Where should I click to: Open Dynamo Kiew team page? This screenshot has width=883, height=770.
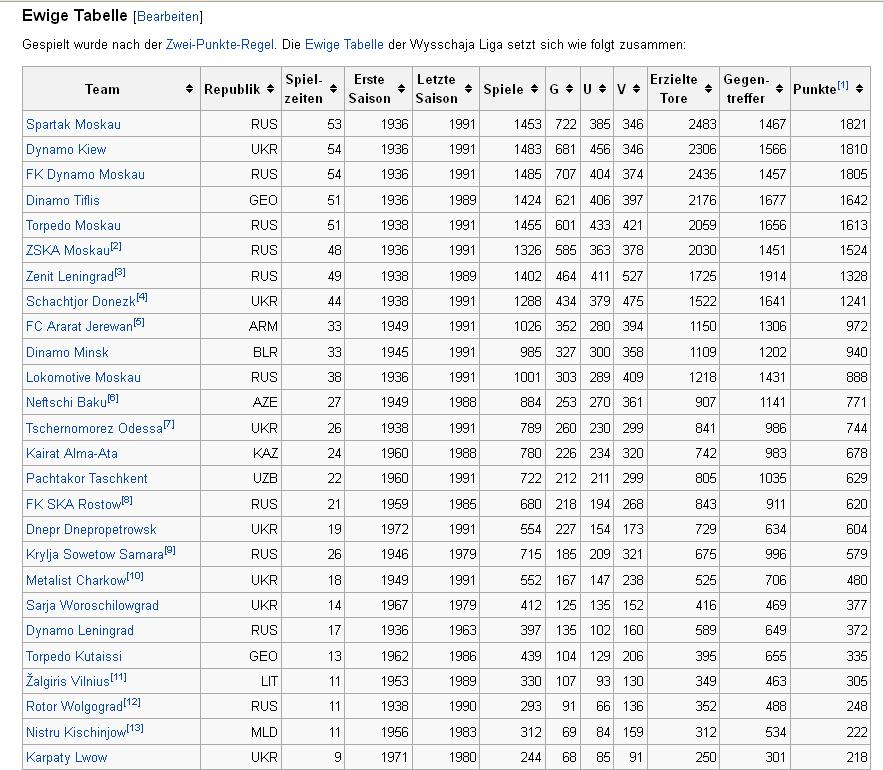66,150
